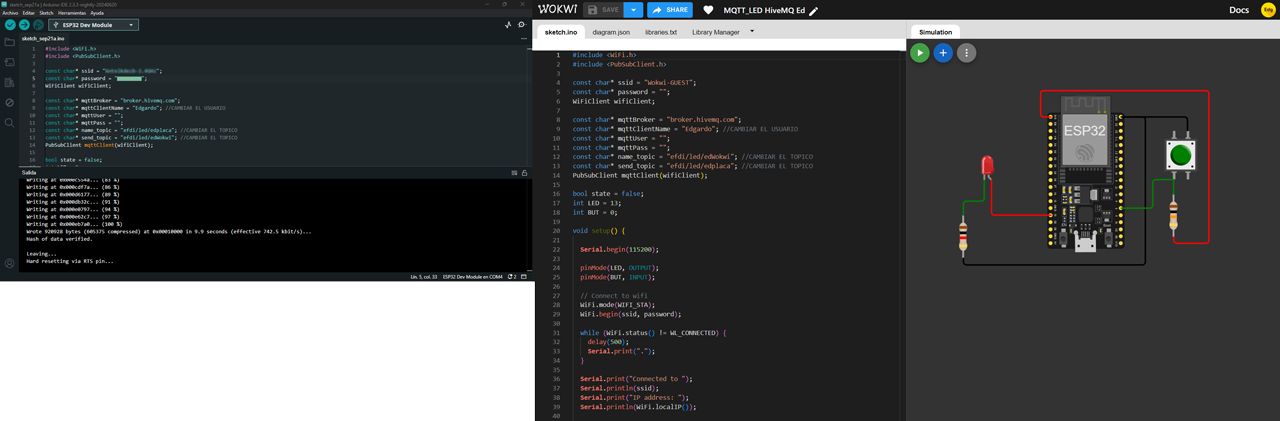Click the 'Hash of data verified.' output line
Viewport: 1280px width, 421px height.
59,240
